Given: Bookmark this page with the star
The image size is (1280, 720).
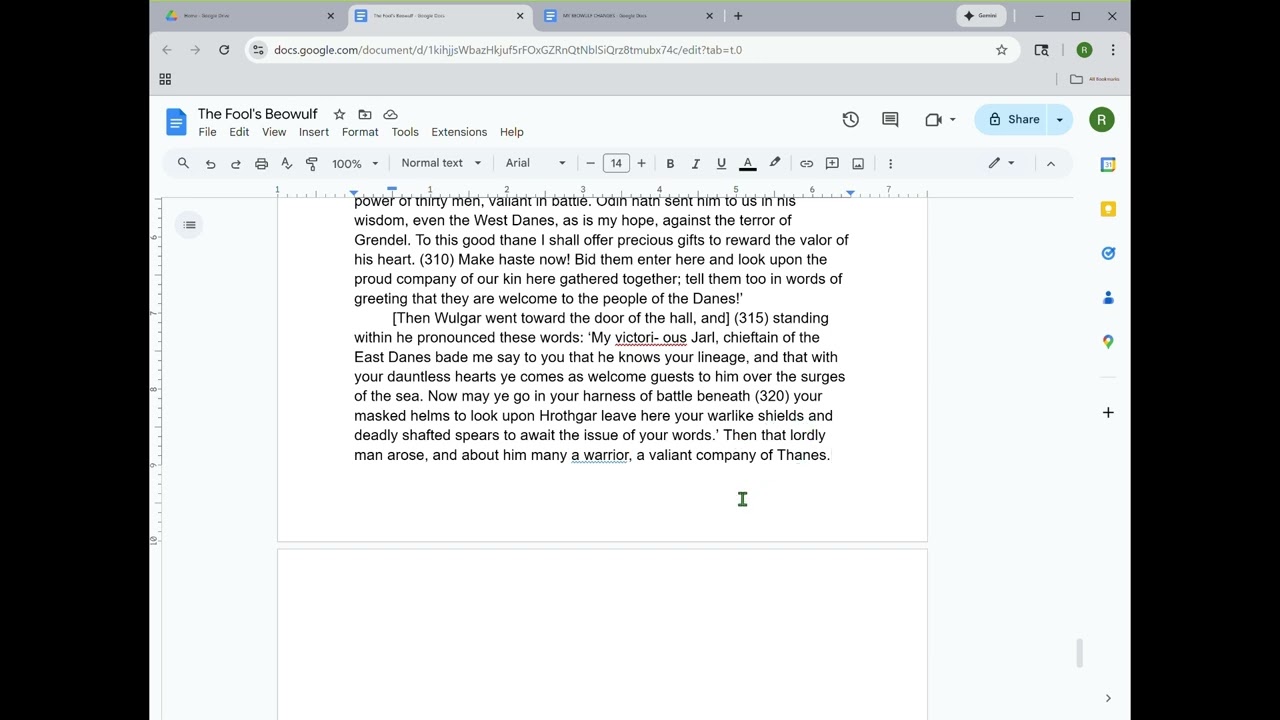Looking at the screenshot, I should tap(1001, 50).
